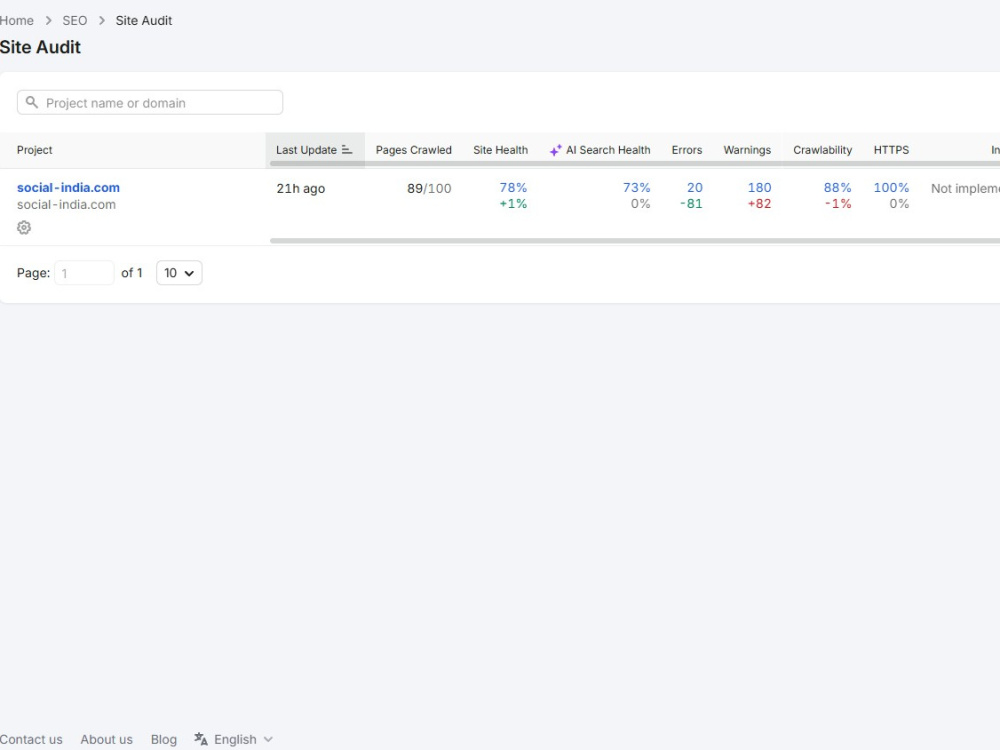1000x750 pixels.
Task: Sort by Pages Crawled column
Action: tap(413, 150)
